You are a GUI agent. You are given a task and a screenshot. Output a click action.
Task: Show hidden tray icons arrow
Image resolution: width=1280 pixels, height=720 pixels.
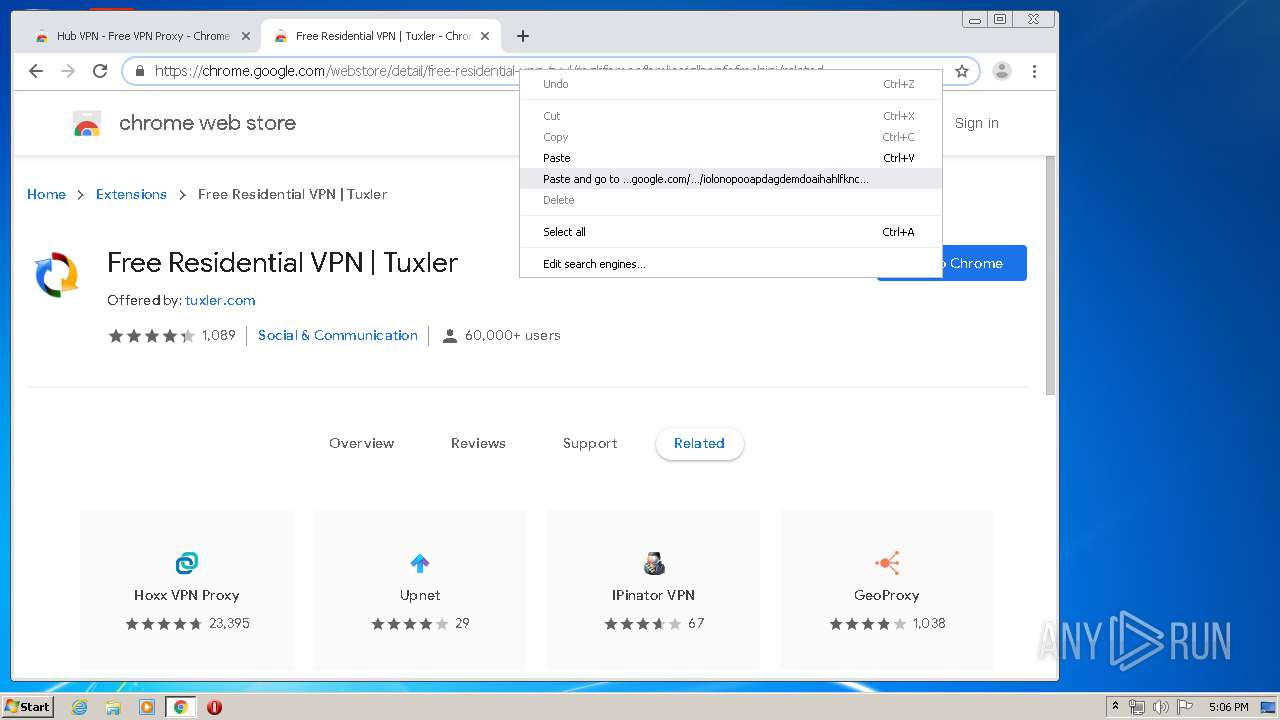click(1115, 707)
